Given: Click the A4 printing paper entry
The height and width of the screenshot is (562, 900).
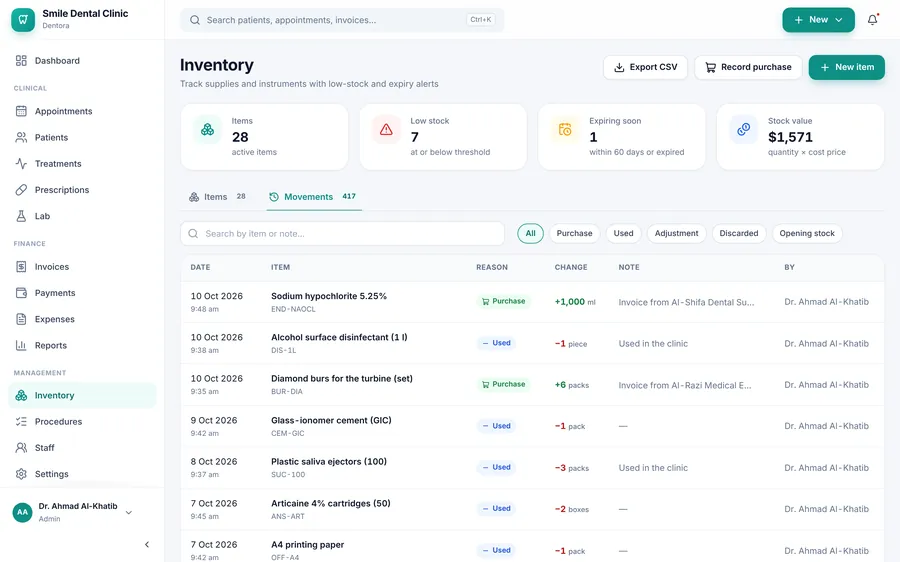Looking at the screenshot, I should [308, 545].
